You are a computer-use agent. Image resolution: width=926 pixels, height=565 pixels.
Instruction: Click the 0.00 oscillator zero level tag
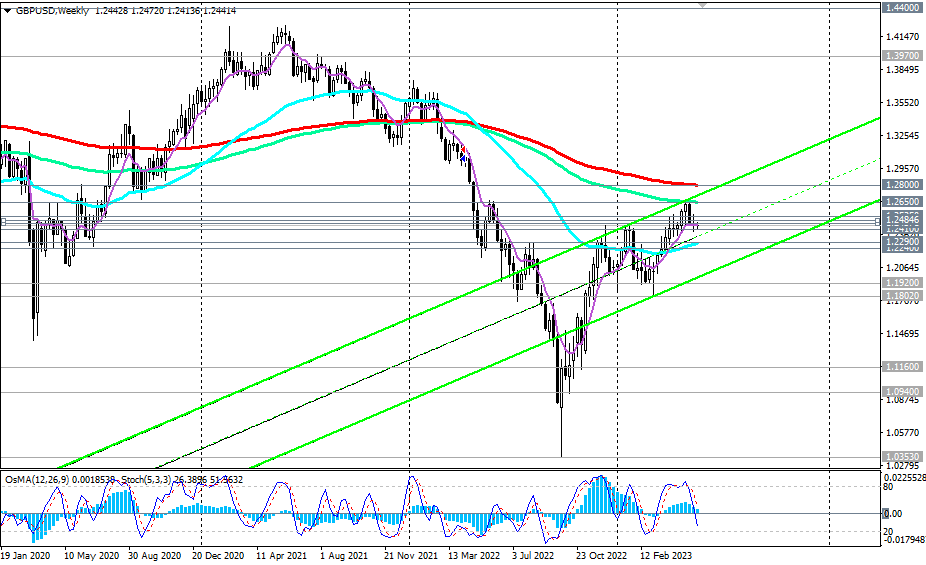coord(894,514)
